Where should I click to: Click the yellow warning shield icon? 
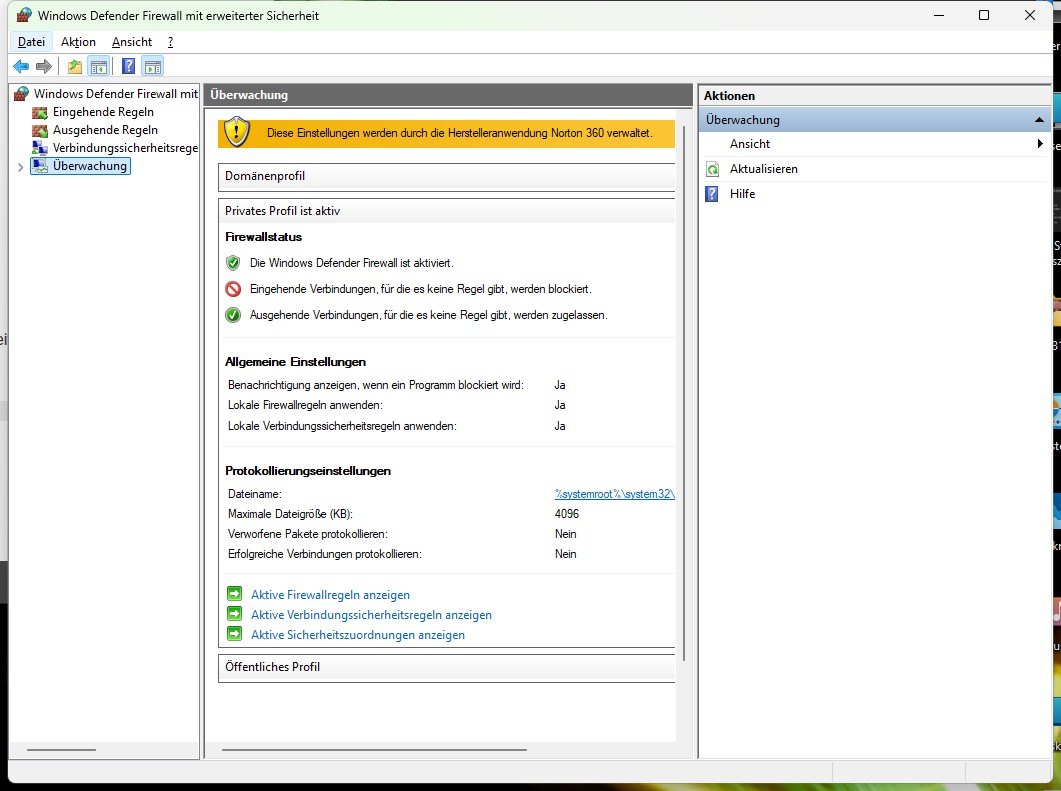[x=237, y=132]
